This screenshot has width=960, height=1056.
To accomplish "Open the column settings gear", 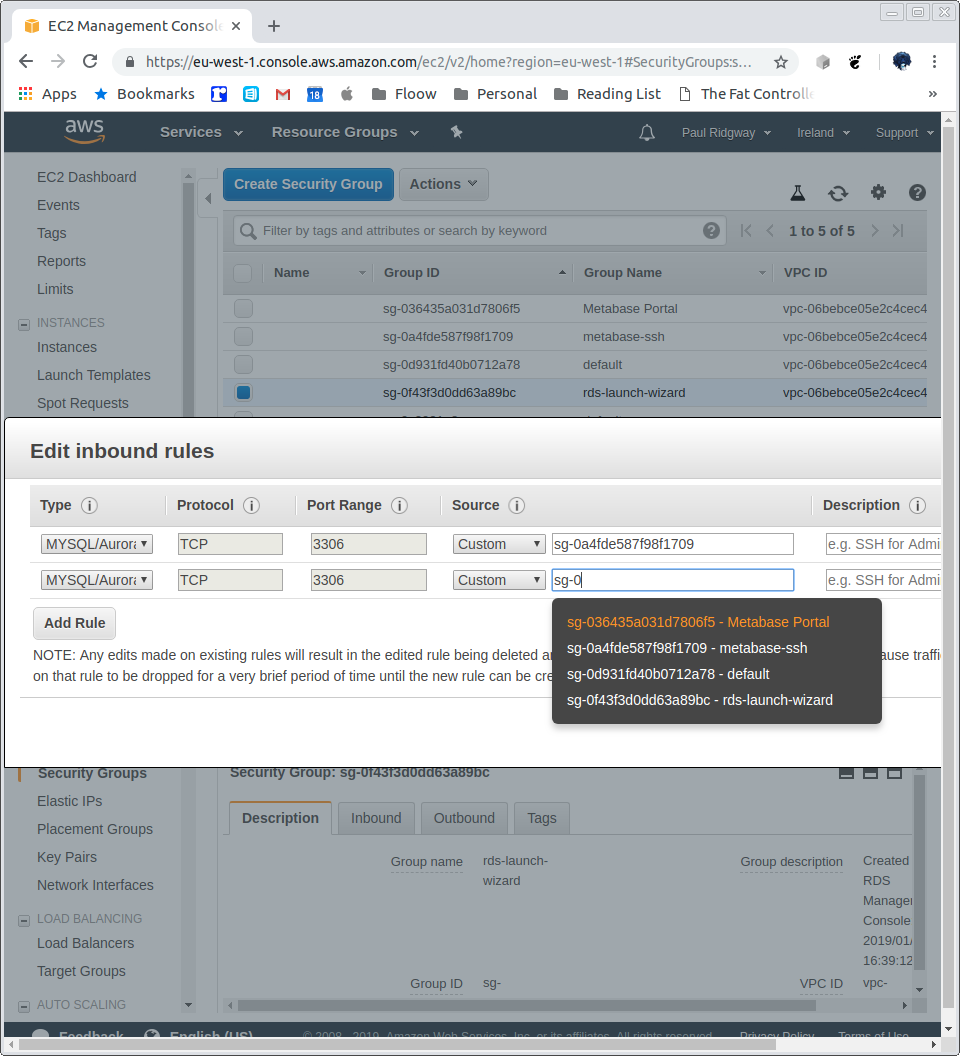I will pos(878,192).
